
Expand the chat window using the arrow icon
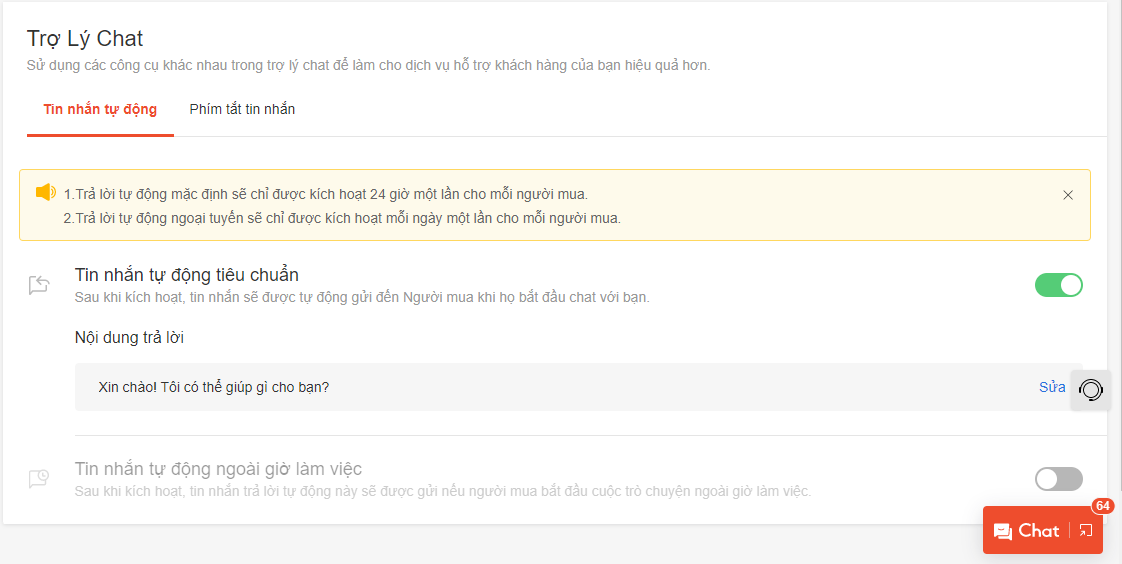click(x=1085, y=531)
